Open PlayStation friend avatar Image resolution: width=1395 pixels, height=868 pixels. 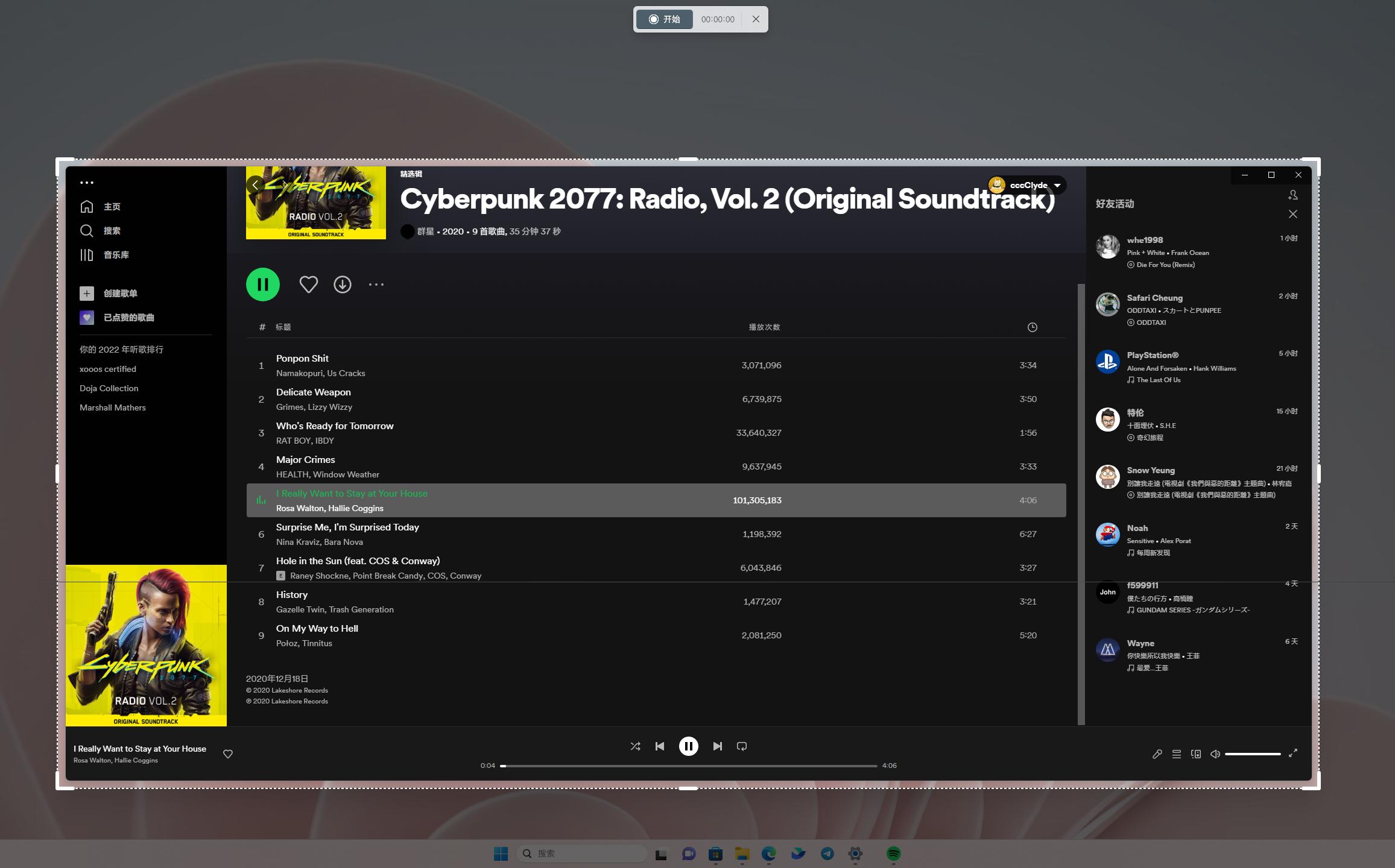click(x=1108, y=362)
